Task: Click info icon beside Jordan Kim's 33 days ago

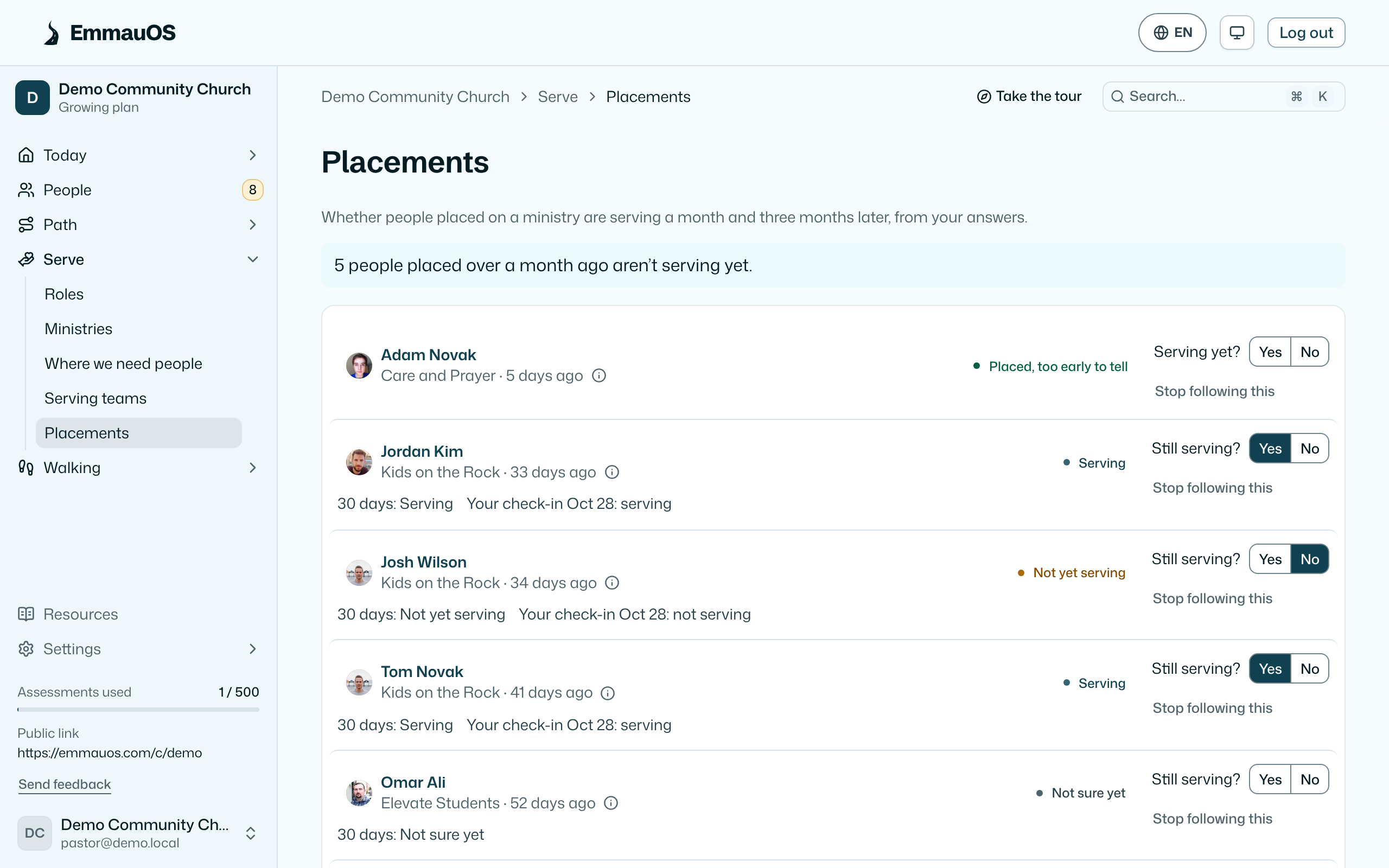Action: [x=612, y=472]
